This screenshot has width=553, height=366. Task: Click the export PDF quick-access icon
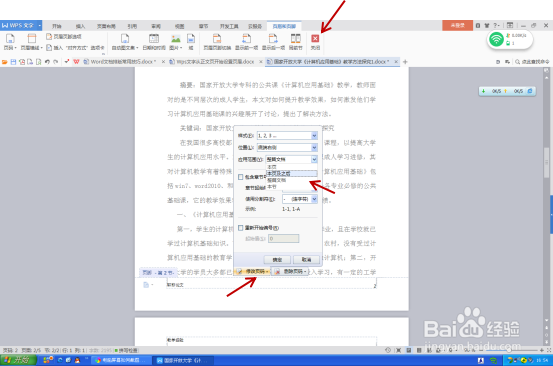pos(22,62)
